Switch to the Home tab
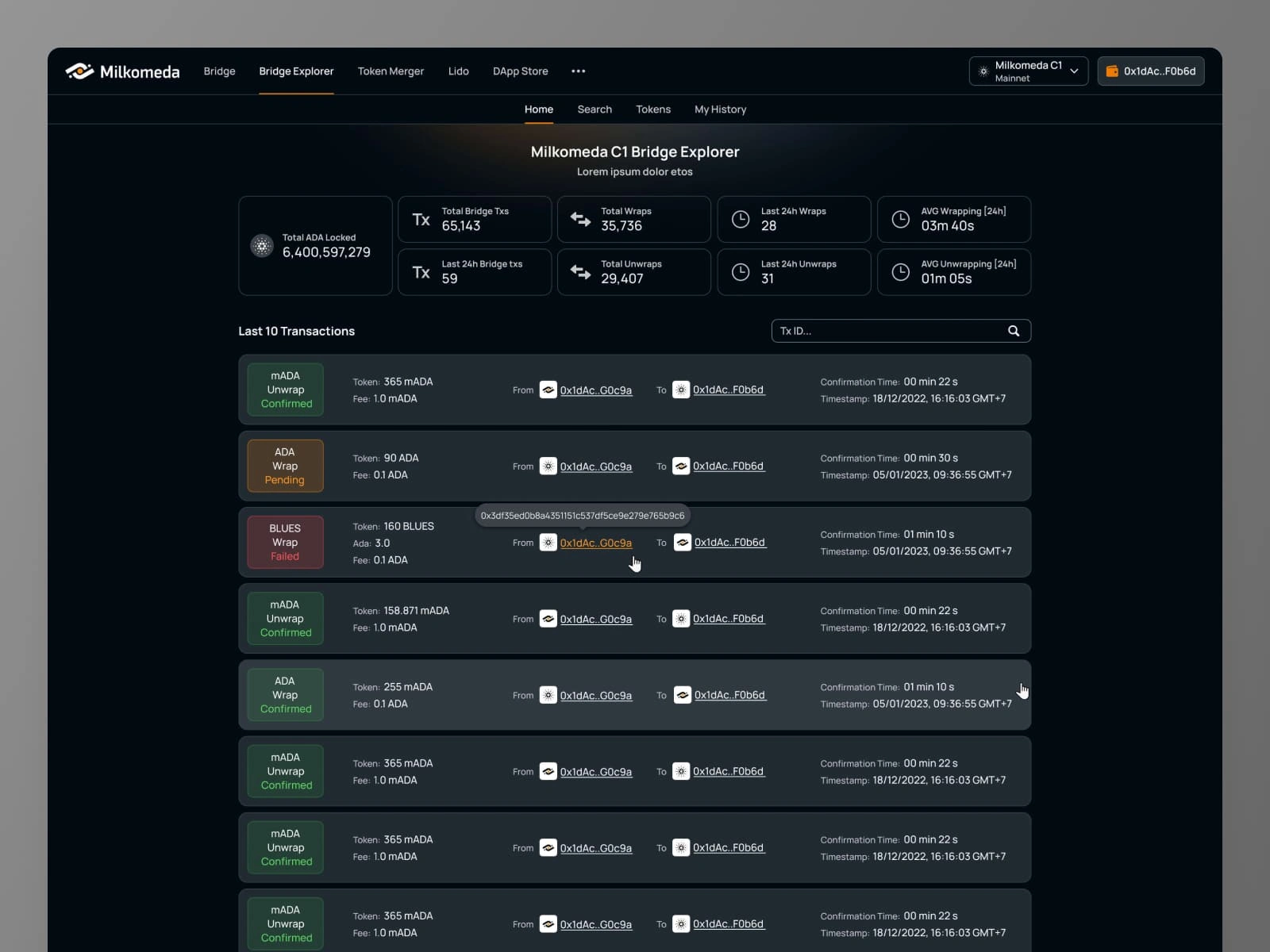Screen dimensions: 1270x952 [x=539, y=109]
